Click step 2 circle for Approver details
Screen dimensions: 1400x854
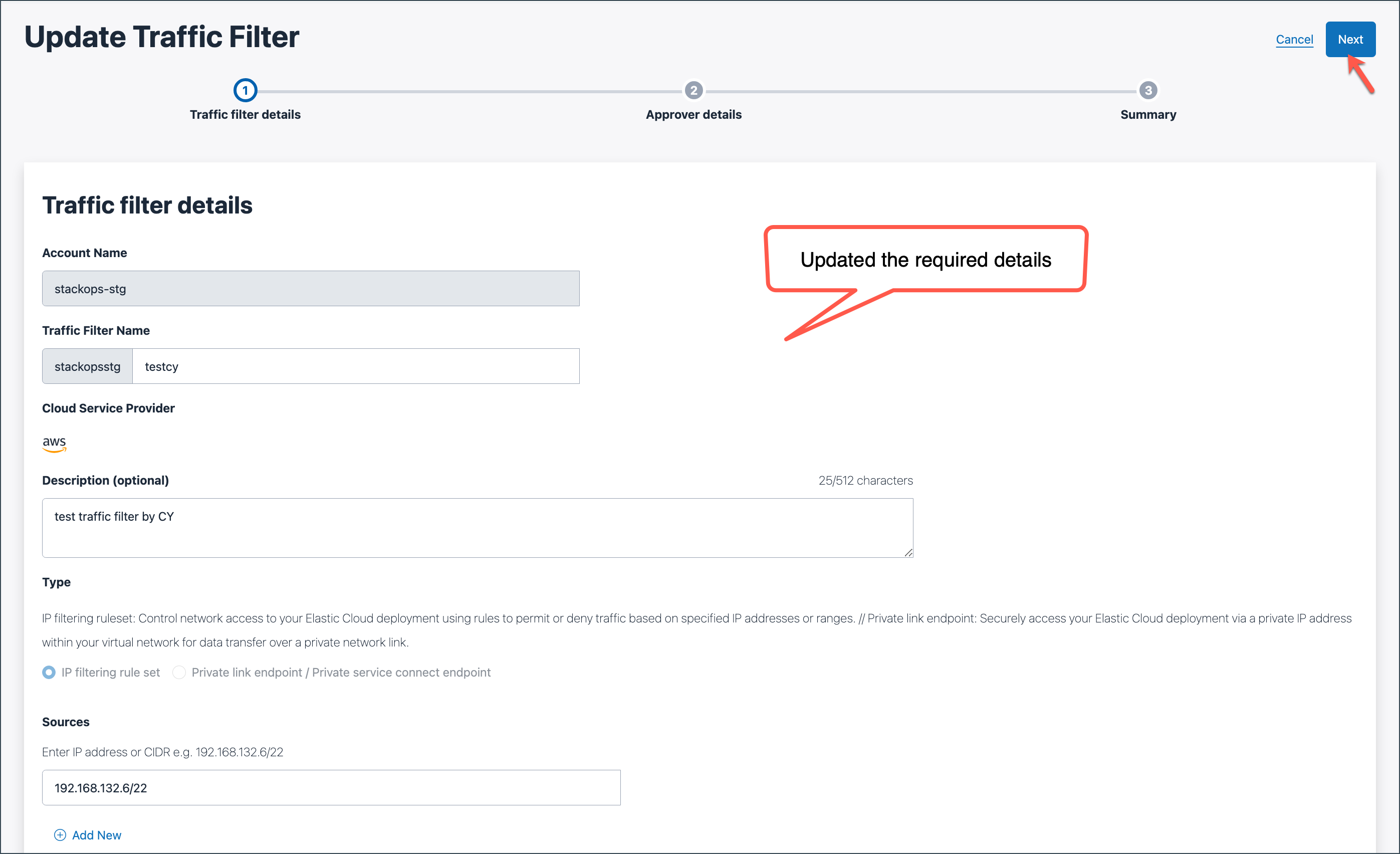[693, 89]
